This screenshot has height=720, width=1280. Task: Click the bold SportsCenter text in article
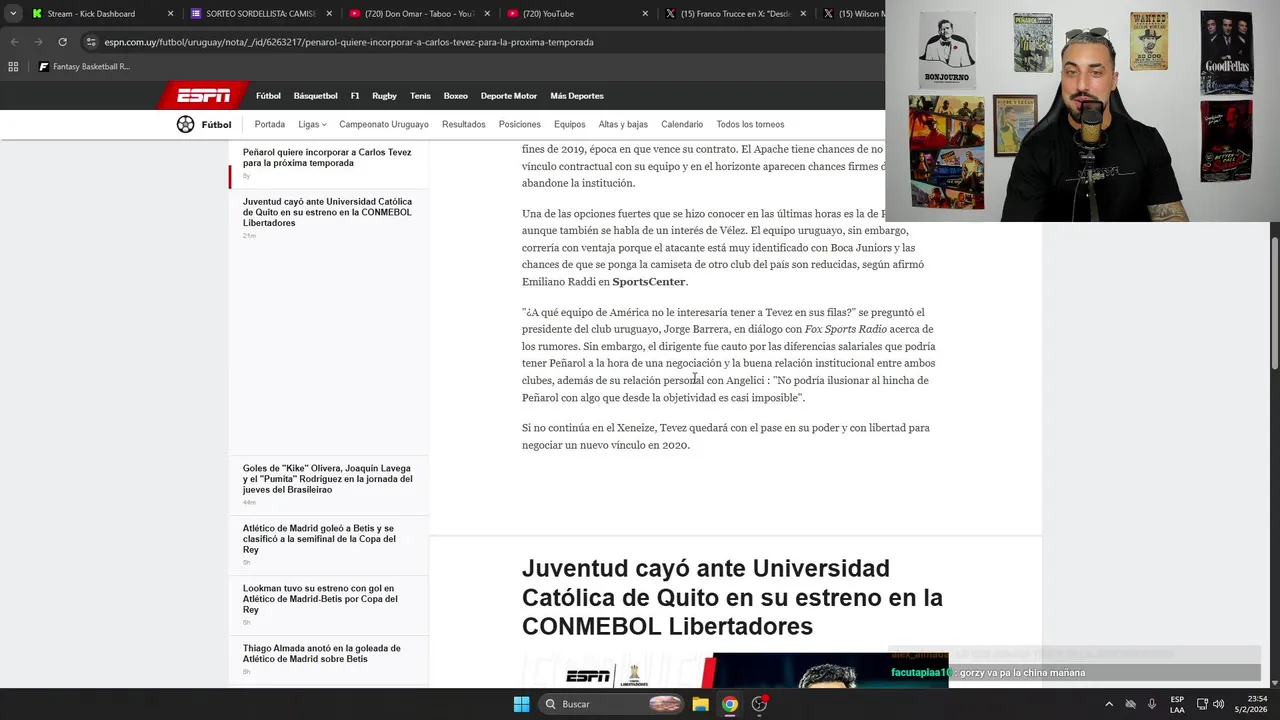point(649,282)
